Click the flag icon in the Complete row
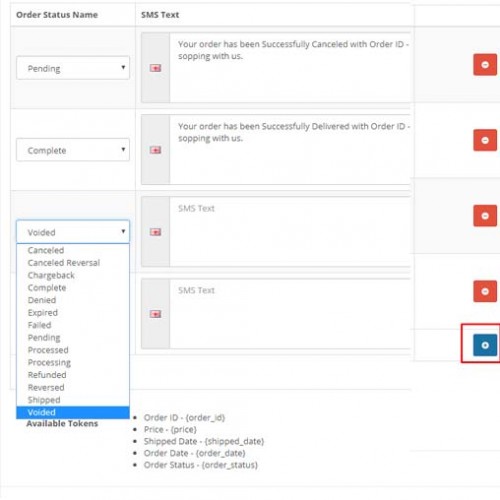Viewport: 500px width, 500px height. pos(155,150)
